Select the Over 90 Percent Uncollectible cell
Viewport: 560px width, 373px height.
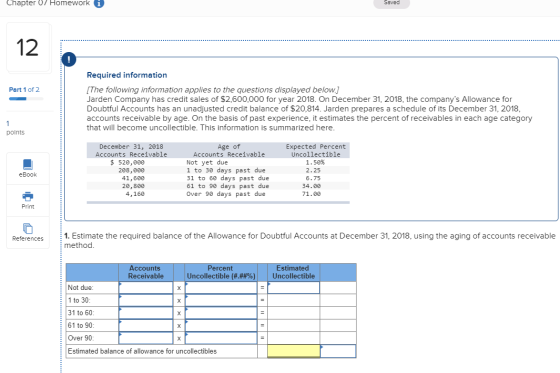click(x=221, y=338)
